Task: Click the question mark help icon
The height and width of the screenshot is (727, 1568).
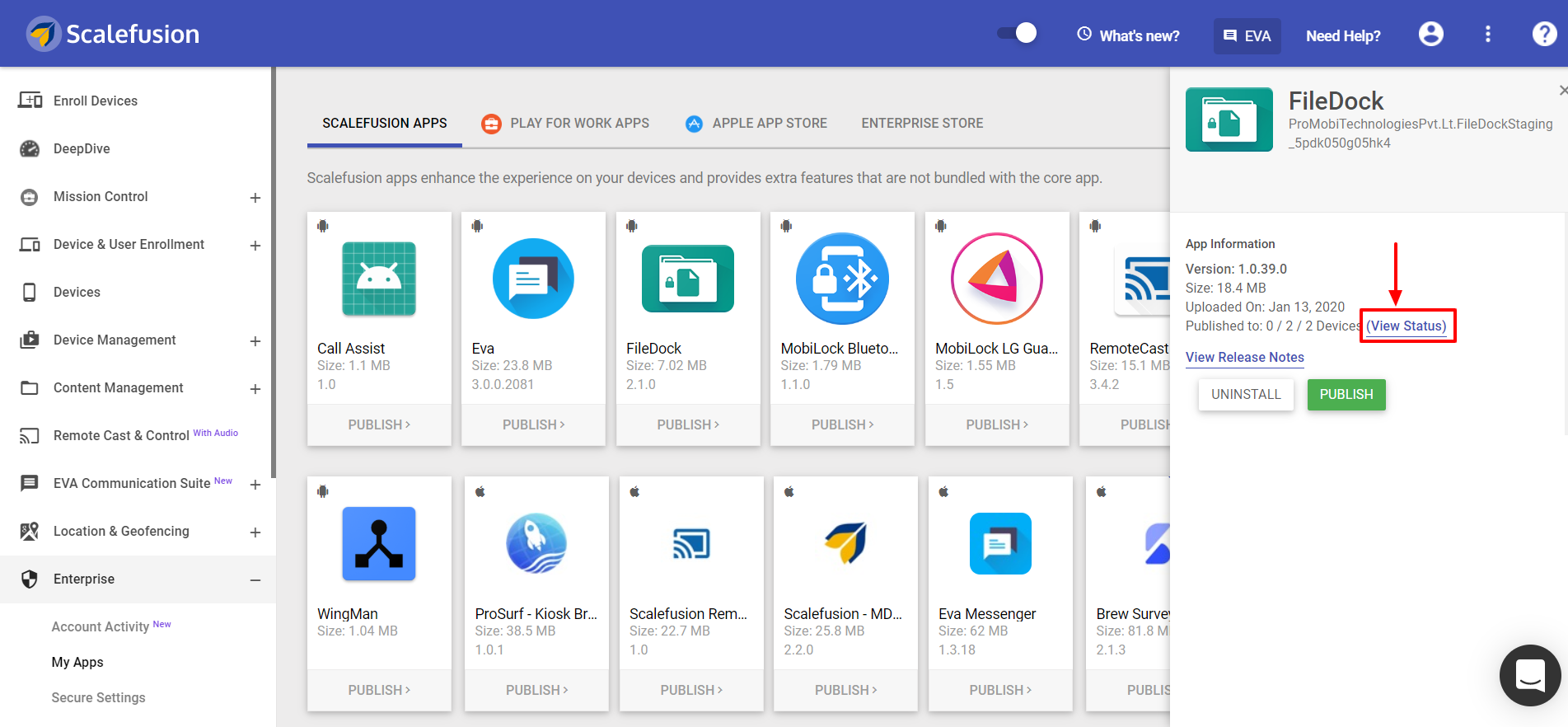Action: 1544,34
